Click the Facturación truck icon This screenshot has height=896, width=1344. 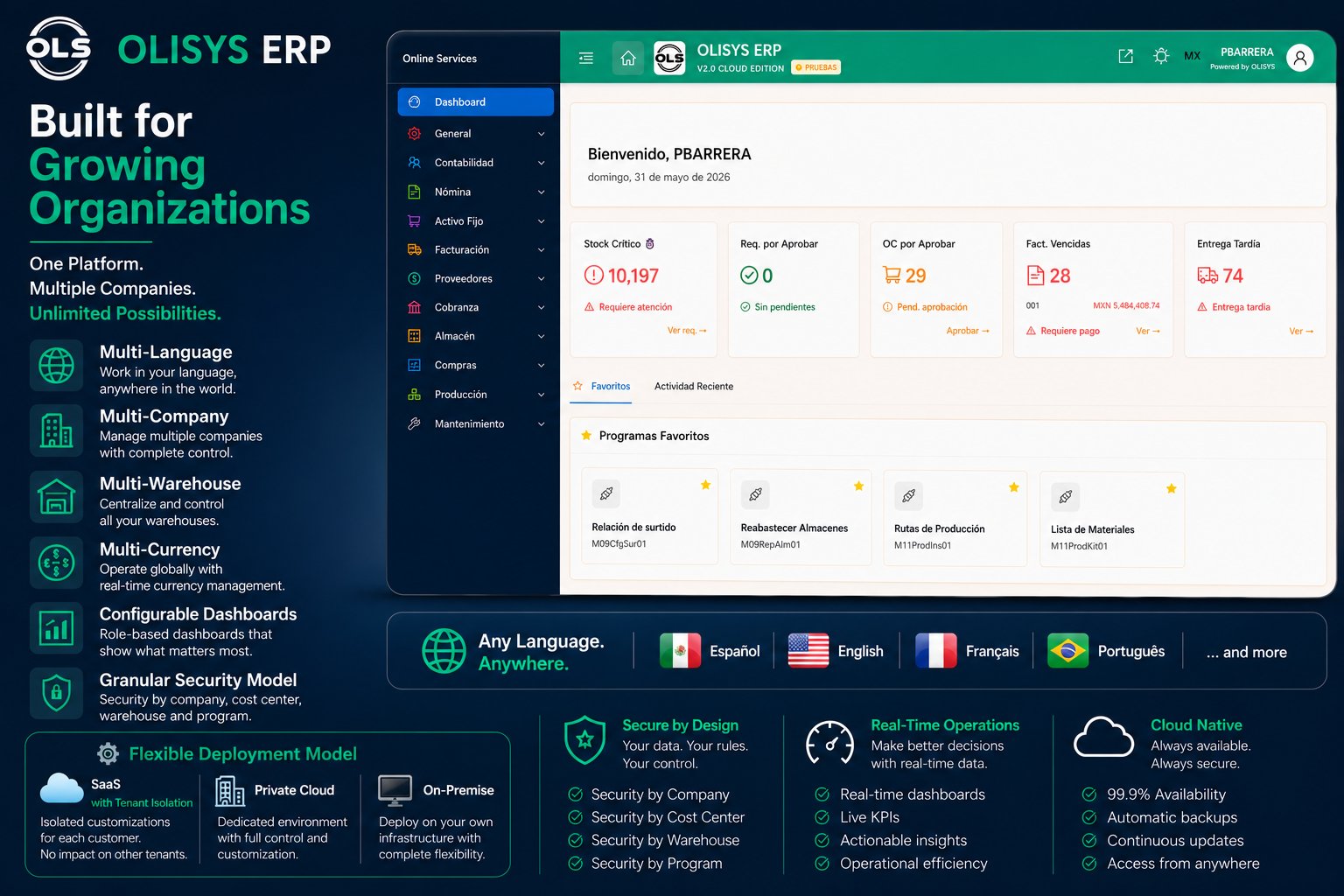414,249
